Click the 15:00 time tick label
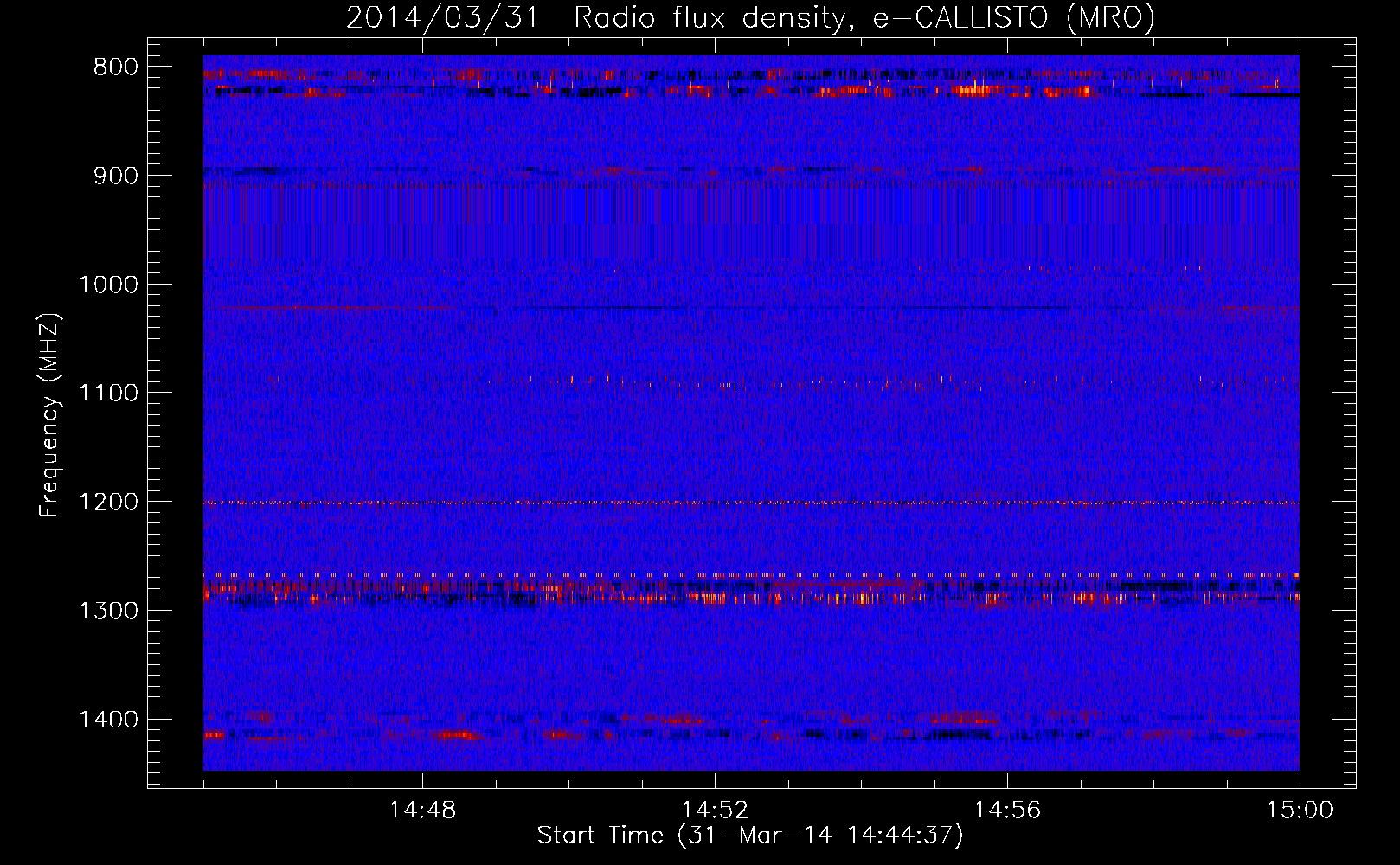This screenshot has height=865, width=1400. tap(1300, 811)
